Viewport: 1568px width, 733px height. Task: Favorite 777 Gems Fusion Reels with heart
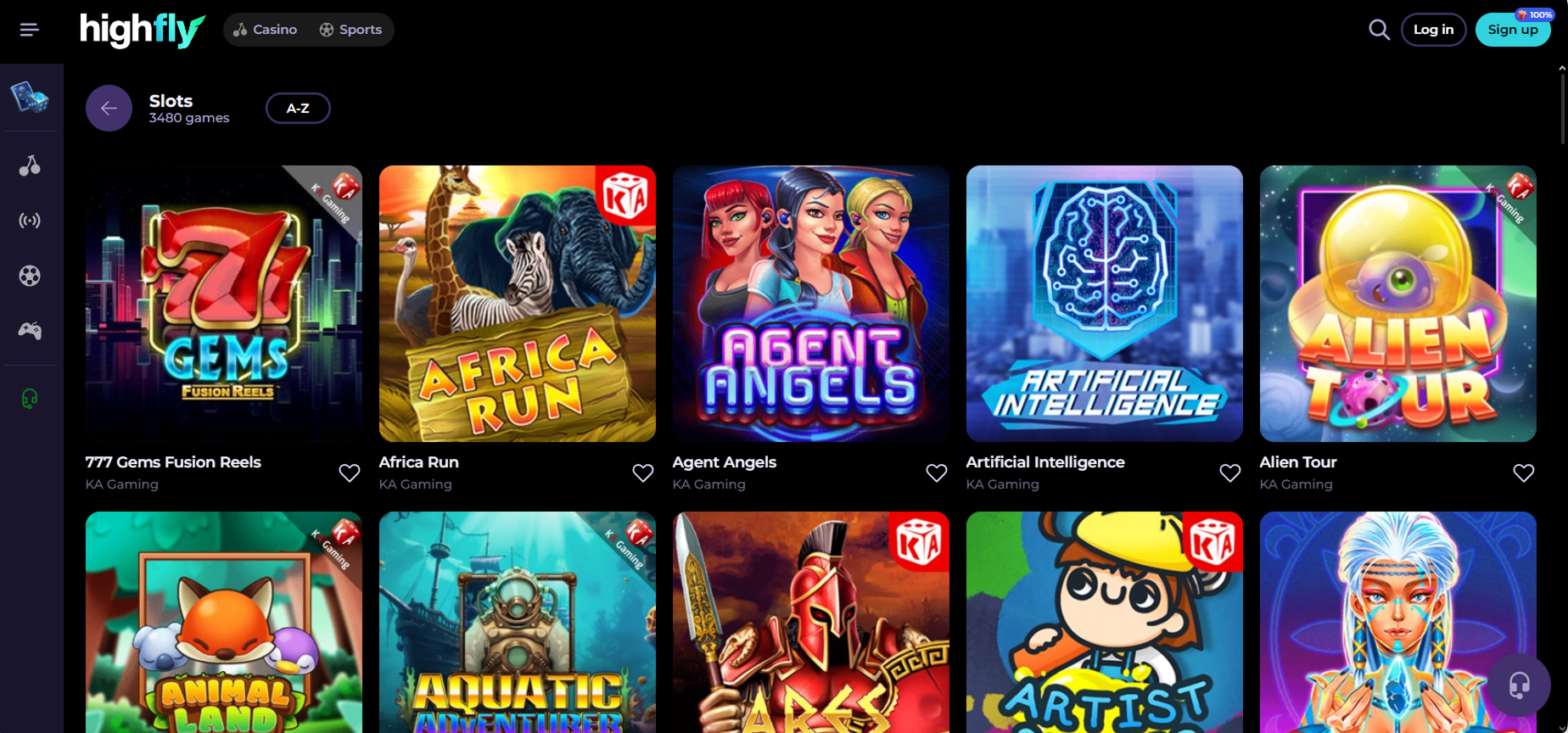[x=350, y=473]
